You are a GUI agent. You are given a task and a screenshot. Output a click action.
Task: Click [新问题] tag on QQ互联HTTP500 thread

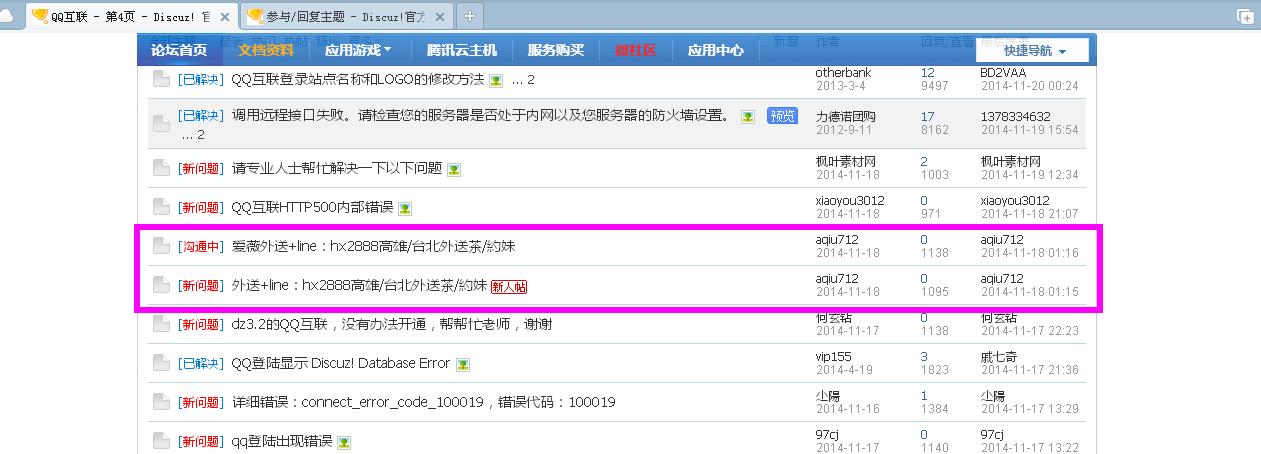(200, 207)
